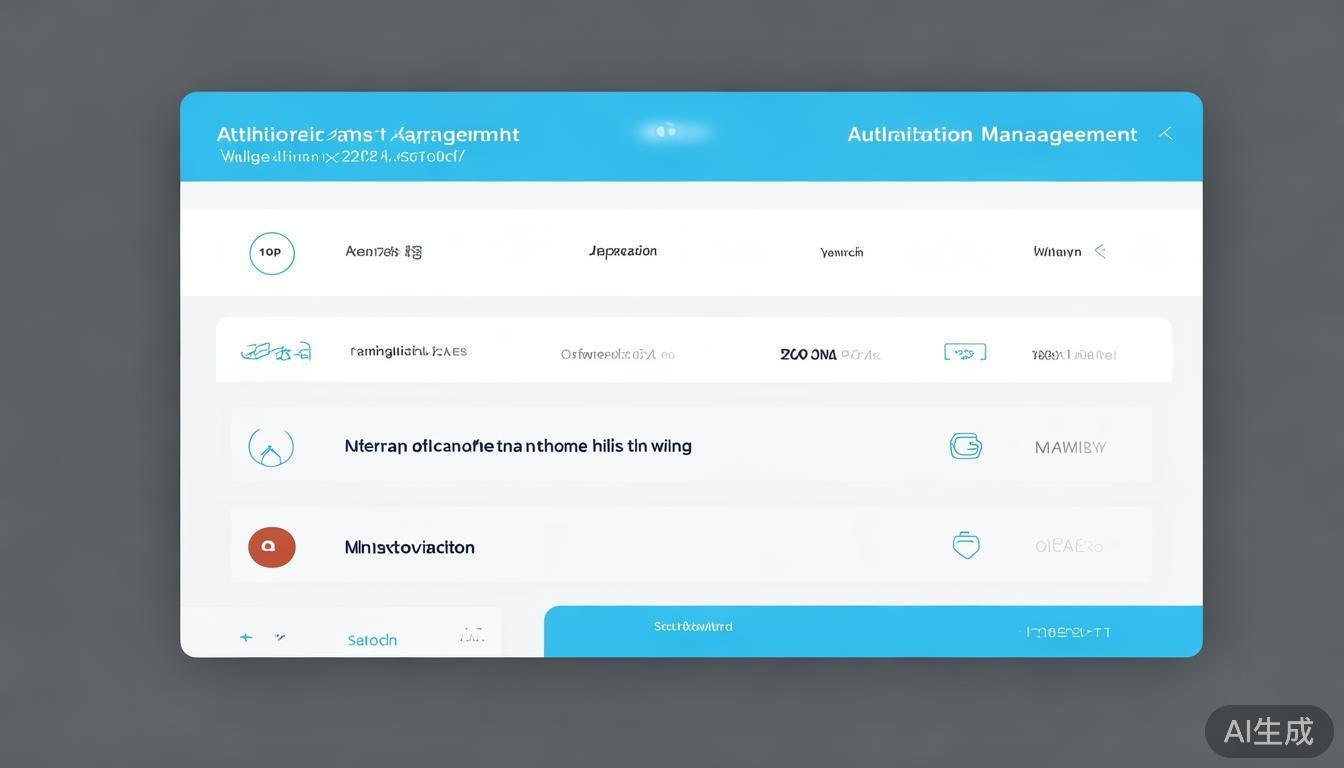Select the orange circle badge on the Minsxtoviaciton row
The width and height of the screenshot is (1344, 768).
[x=271, y=546]
